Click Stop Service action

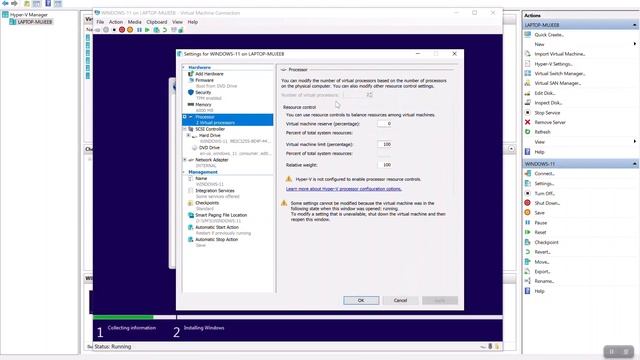point(547,113)
